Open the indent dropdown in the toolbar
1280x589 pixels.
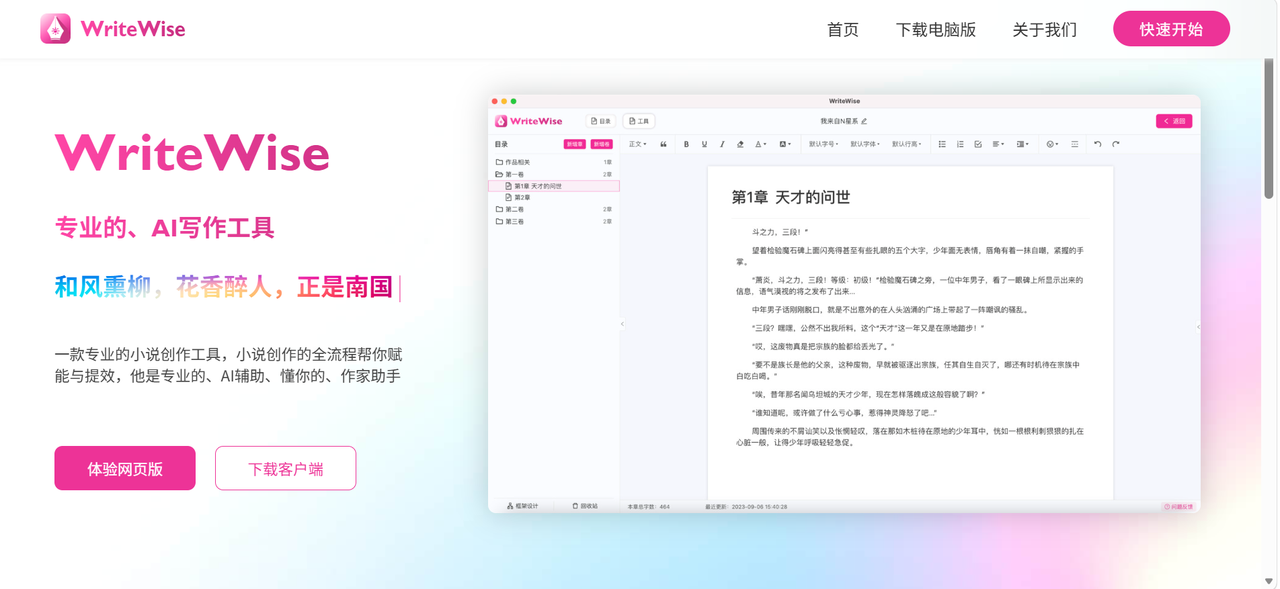click(x=1022, y=145)
